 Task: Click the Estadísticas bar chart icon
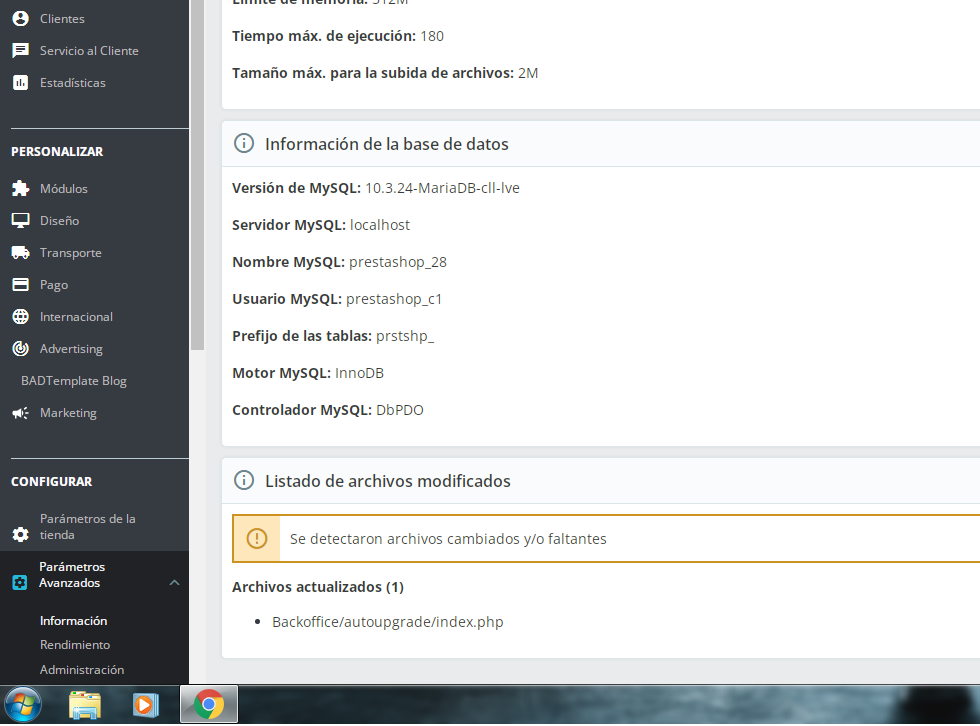[x=21, y=82]
